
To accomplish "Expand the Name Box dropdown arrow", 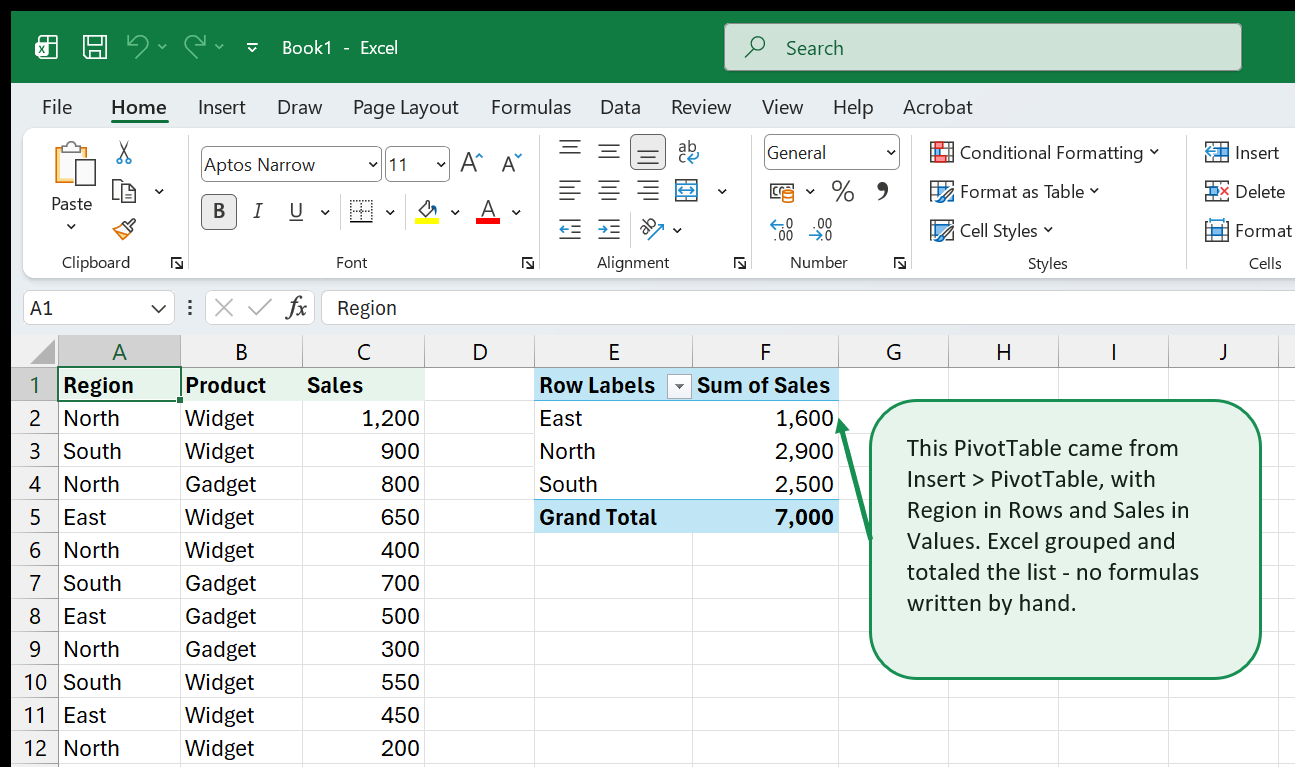I will (159, 308).
